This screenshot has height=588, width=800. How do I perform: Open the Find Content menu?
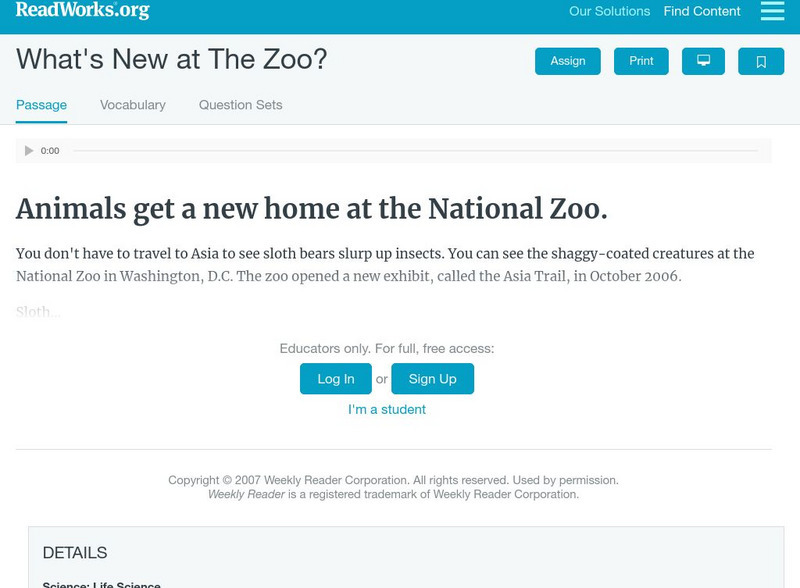click(x=700, y=11)
